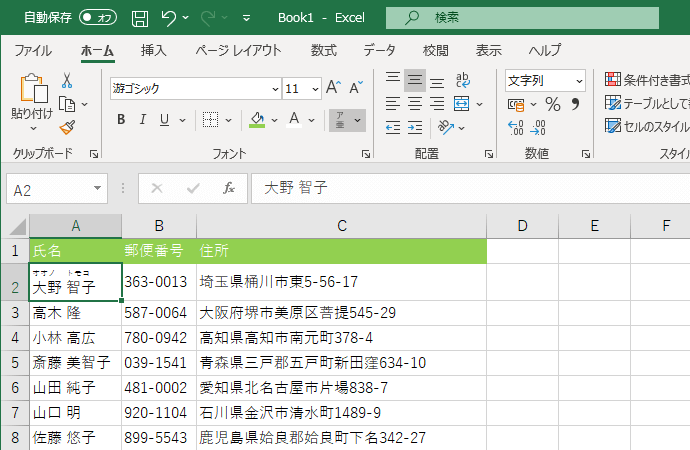This screenshot has height=450, width=690.
Task: Click the Fill Color bucket icon
Action: (x=257, y=119)
